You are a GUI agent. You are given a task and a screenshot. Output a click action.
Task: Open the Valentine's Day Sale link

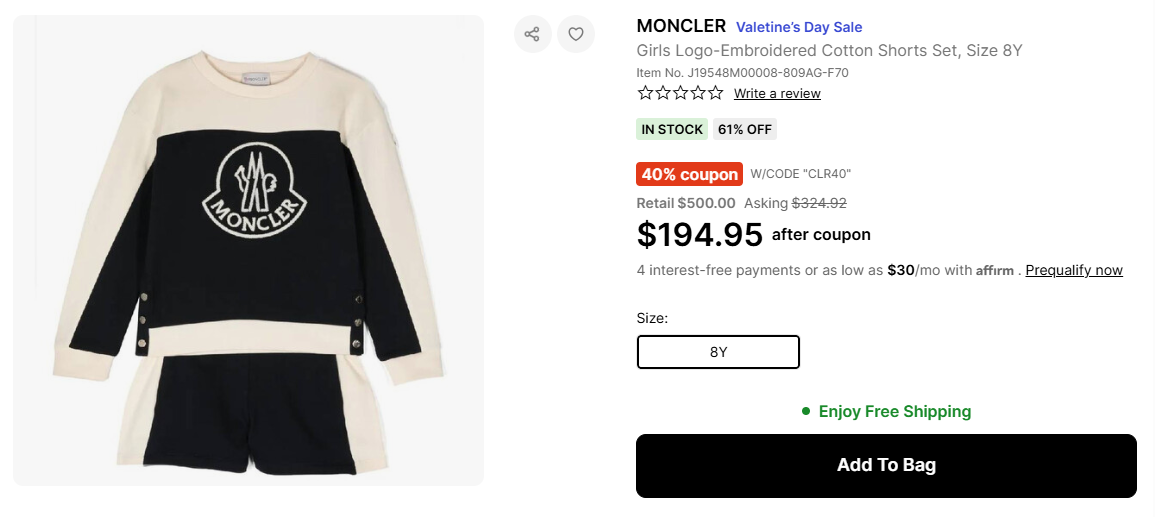pyautogui.click(x=799, y=27)
